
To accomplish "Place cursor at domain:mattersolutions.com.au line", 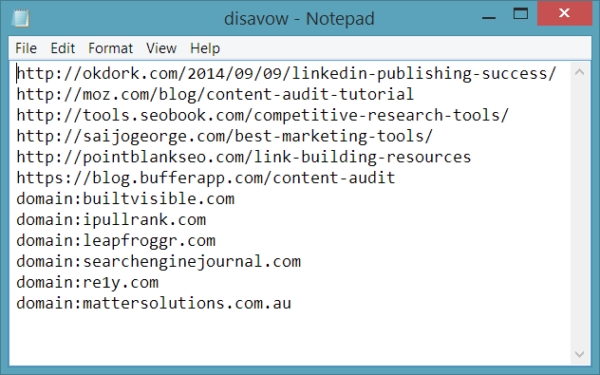I will click(x=154, y=303).
